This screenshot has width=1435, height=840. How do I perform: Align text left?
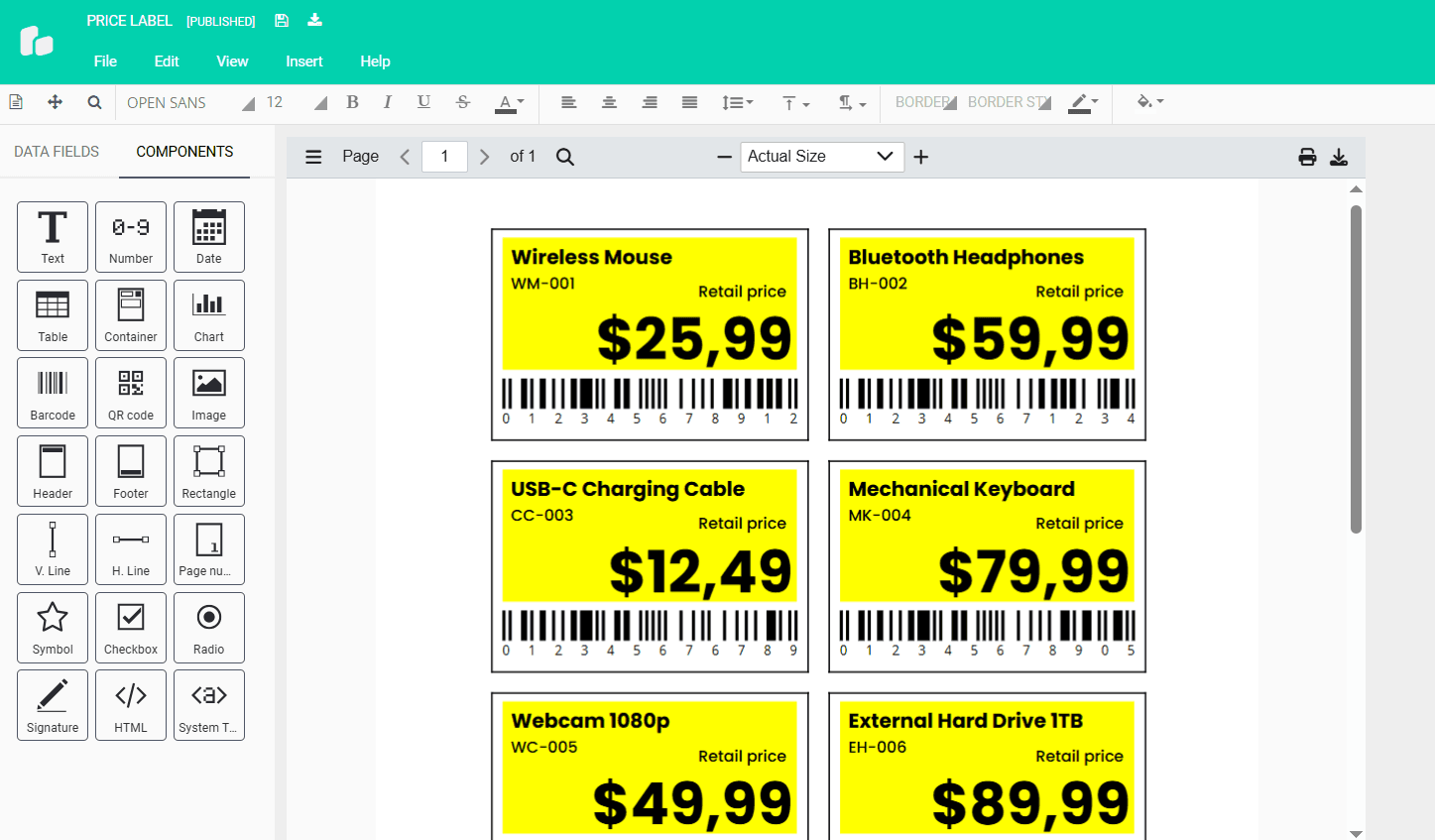(568, 102)
